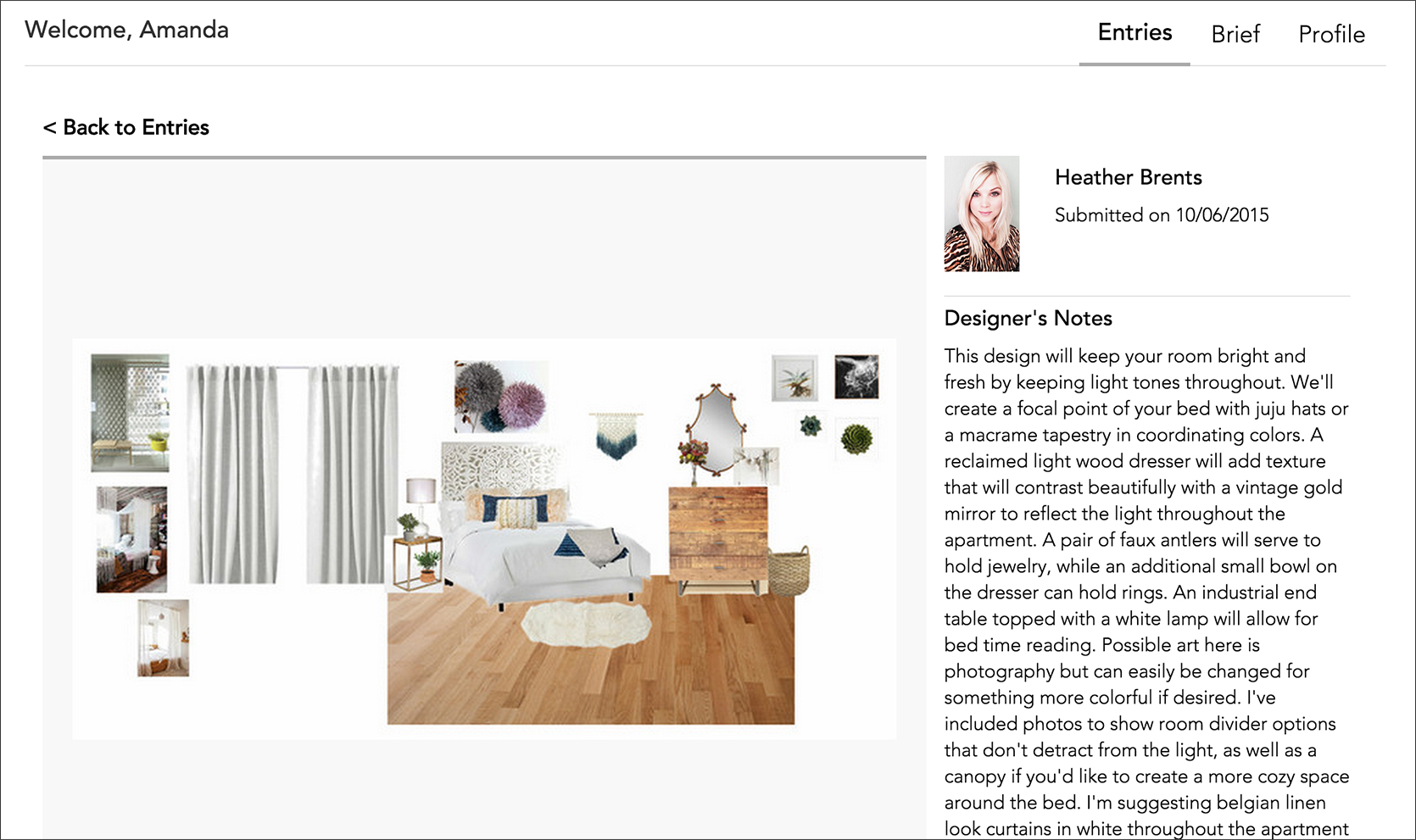This screenshot has height=840, width=1416.
Task: Click the reclaimed wood dresser
Action: [x=718, y=540]
